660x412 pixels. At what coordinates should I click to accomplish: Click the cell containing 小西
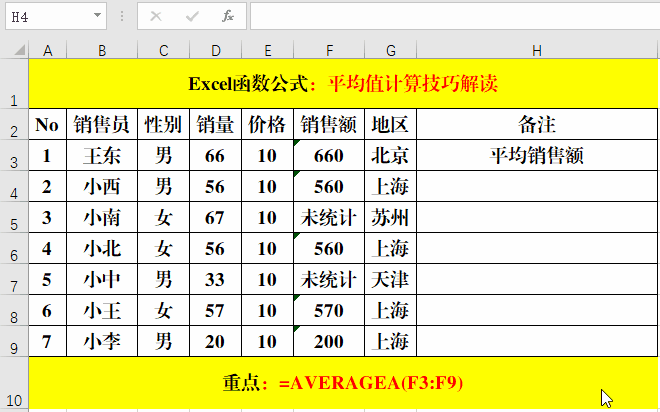click(102, 186)
